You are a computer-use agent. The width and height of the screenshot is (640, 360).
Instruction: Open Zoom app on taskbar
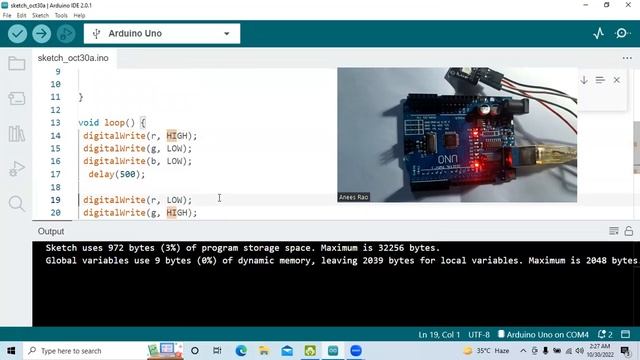tap(356, 351)
